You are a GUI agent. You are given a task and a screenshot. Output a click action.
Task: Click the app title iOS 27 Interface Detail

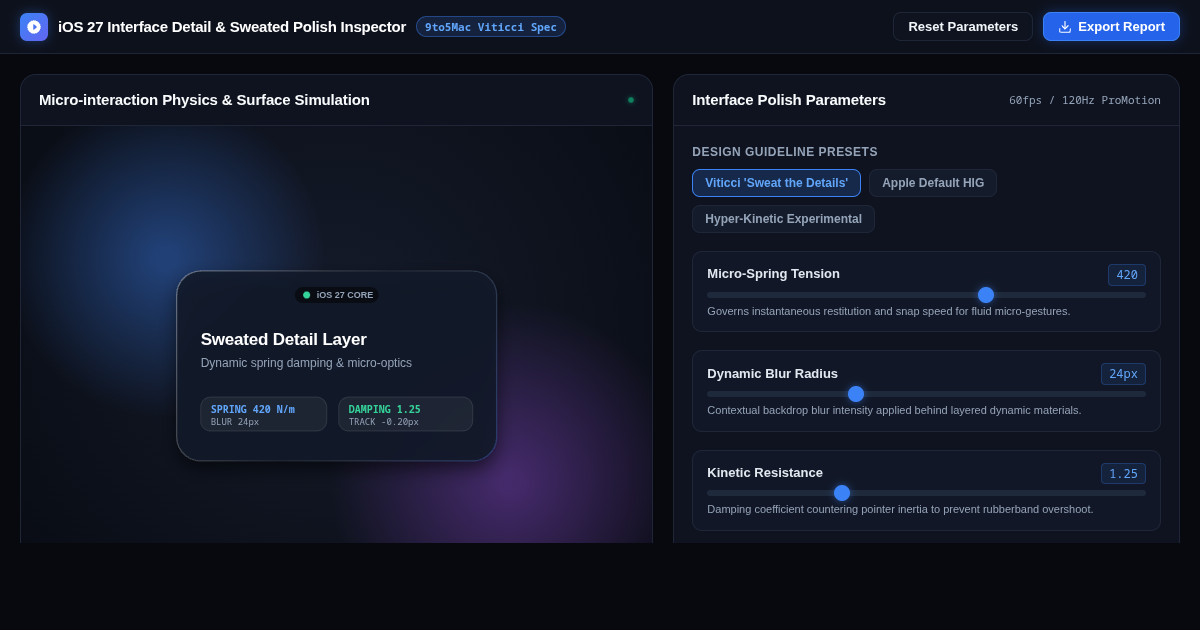[x=232, y=27]
